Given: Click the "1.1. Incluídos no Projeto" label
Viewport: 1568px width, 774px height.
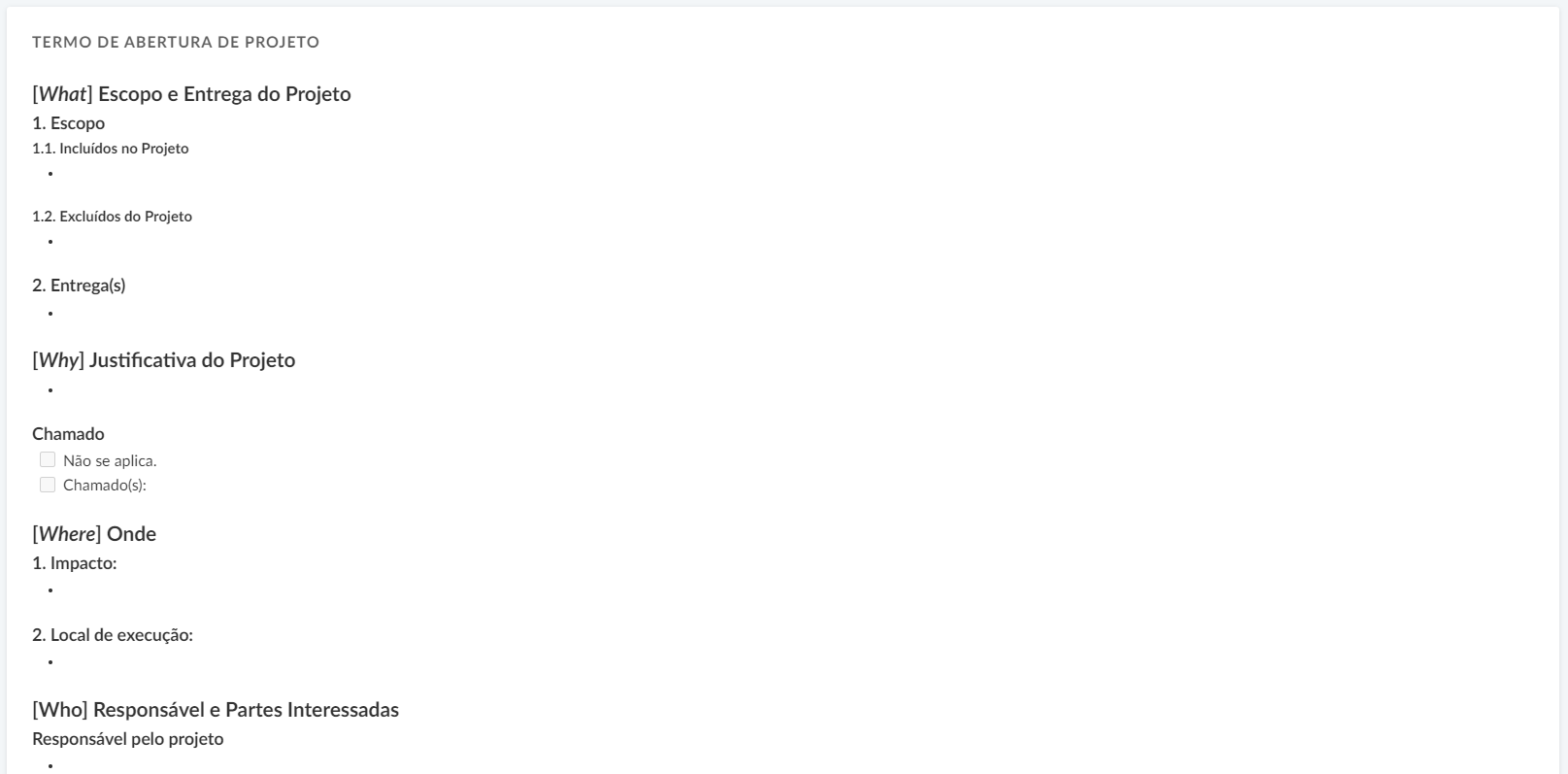Looking at the screenshot, I should (x=111, y=149).
